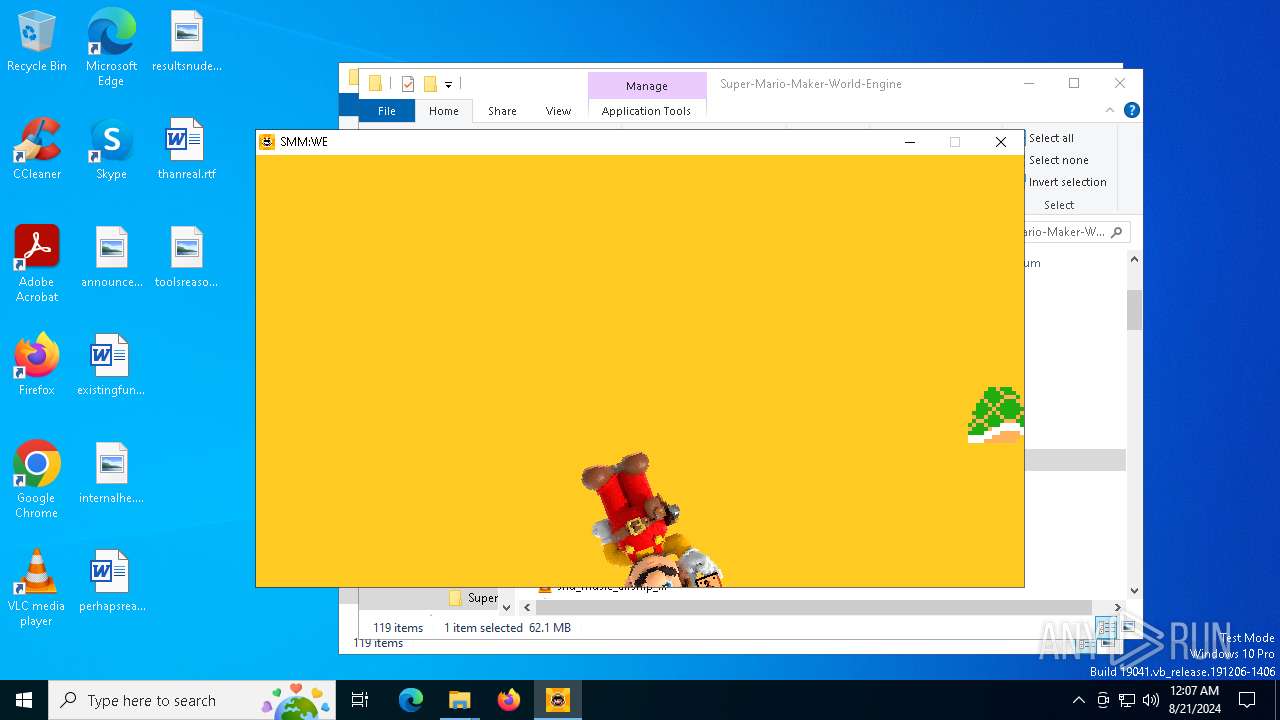Image resolution: width=1280 pixels, height=720 pixels.
Task: Open the Windows Start menu
Action: click(24, 700)
